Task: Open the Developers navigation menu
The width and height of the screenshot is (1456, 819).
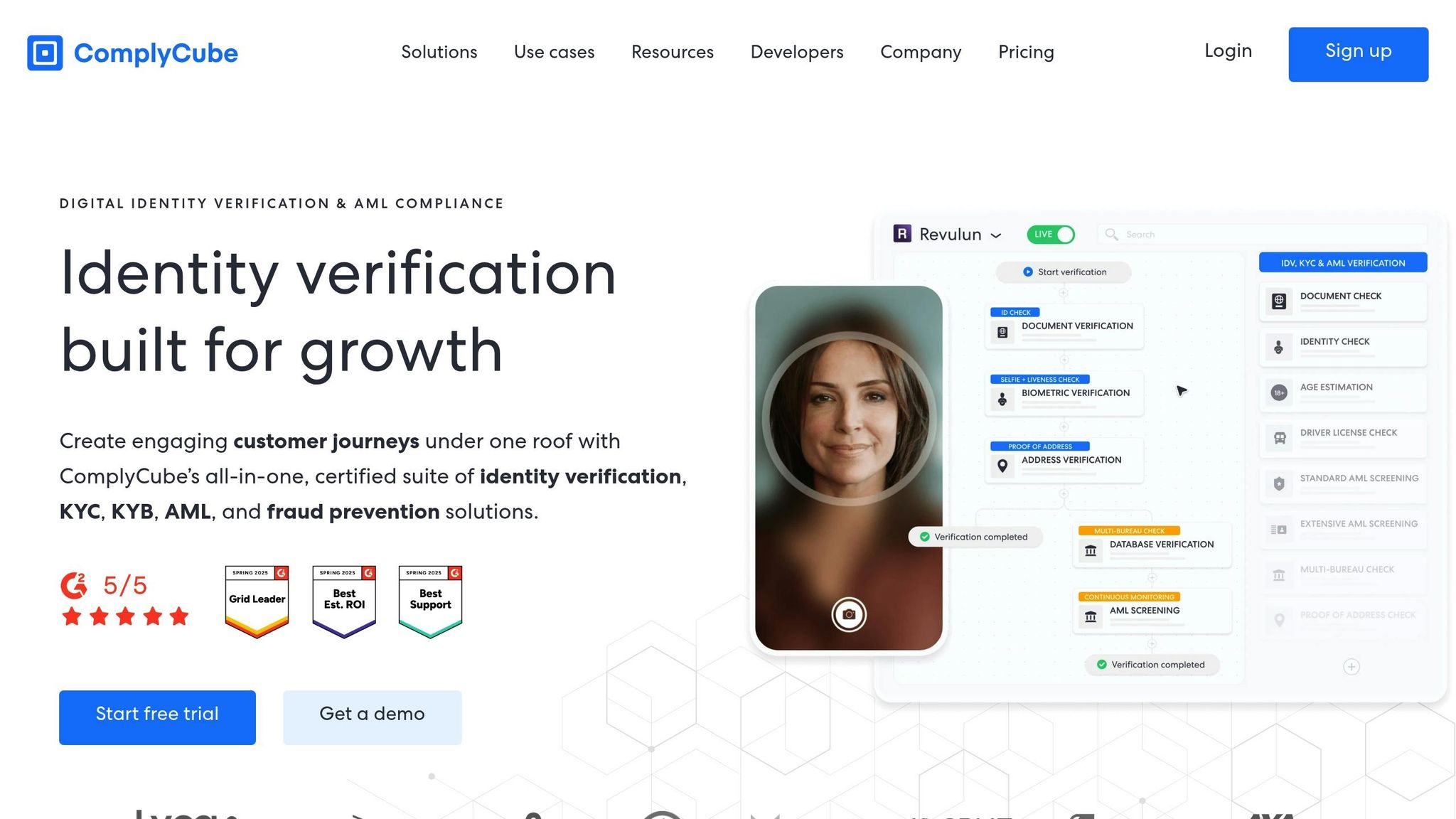Action: pos(797,52)
